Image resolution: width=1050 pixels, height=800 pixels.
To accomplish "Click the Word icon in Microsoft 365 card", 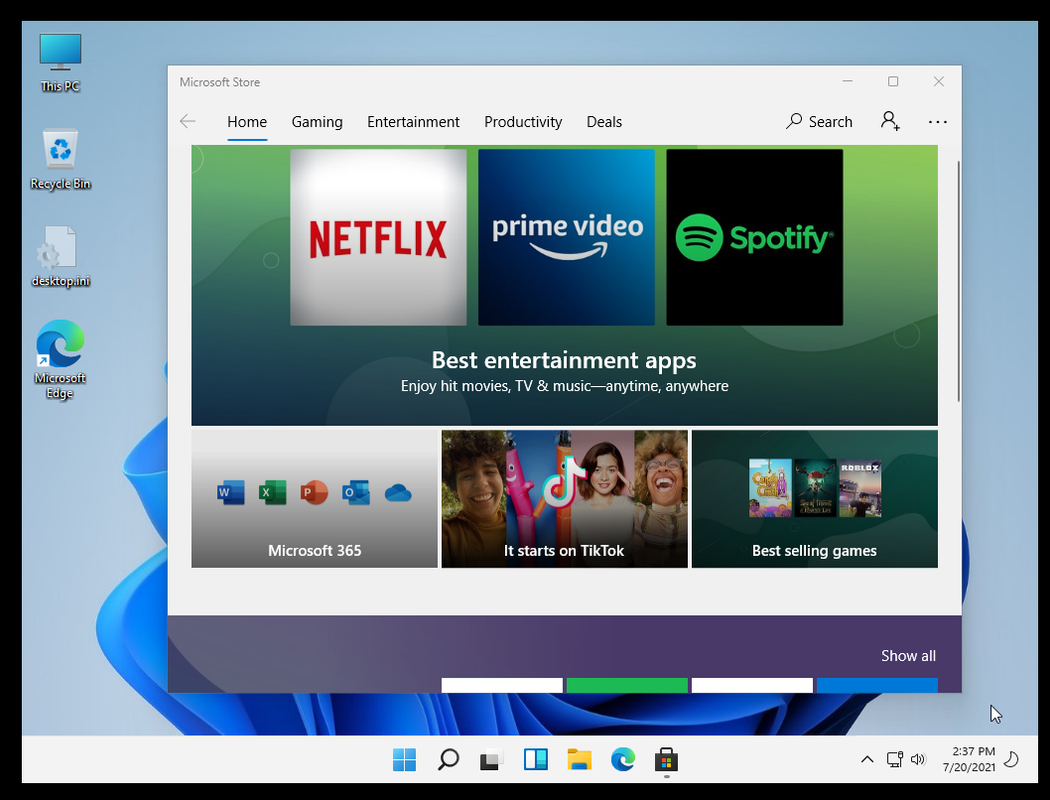I will point(231,493).
